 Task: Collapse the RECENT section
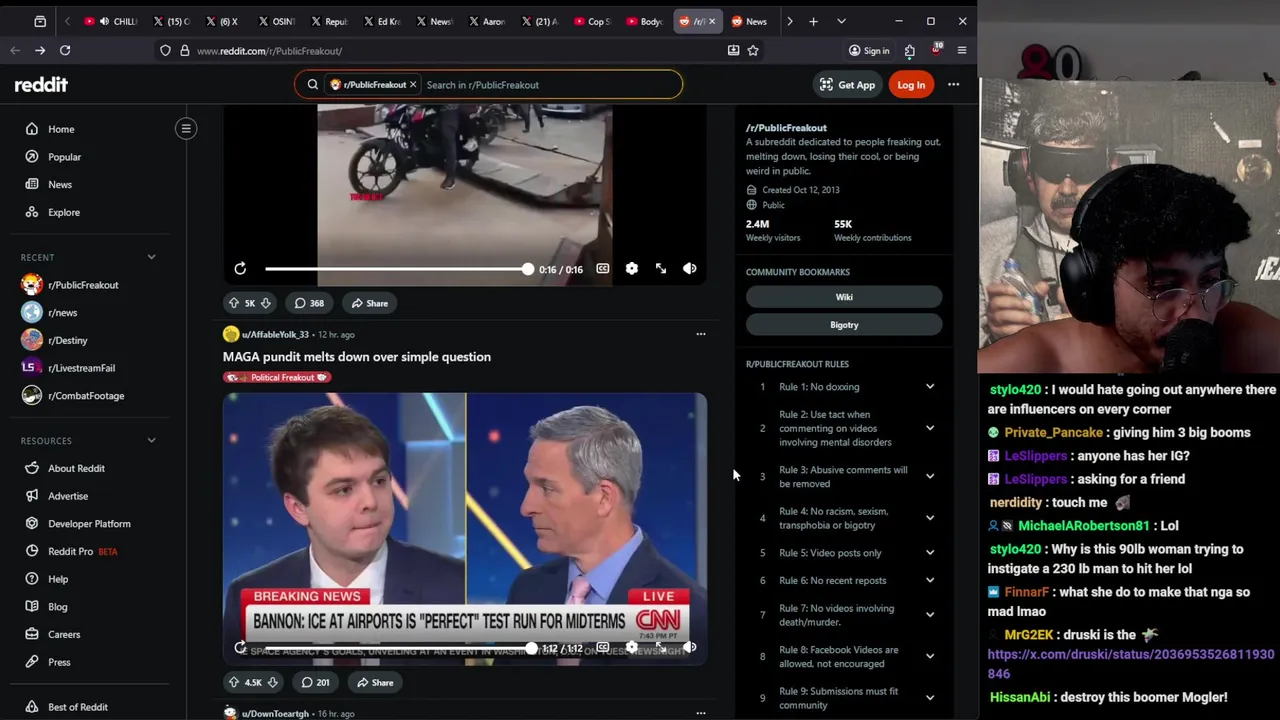point(152,257)
